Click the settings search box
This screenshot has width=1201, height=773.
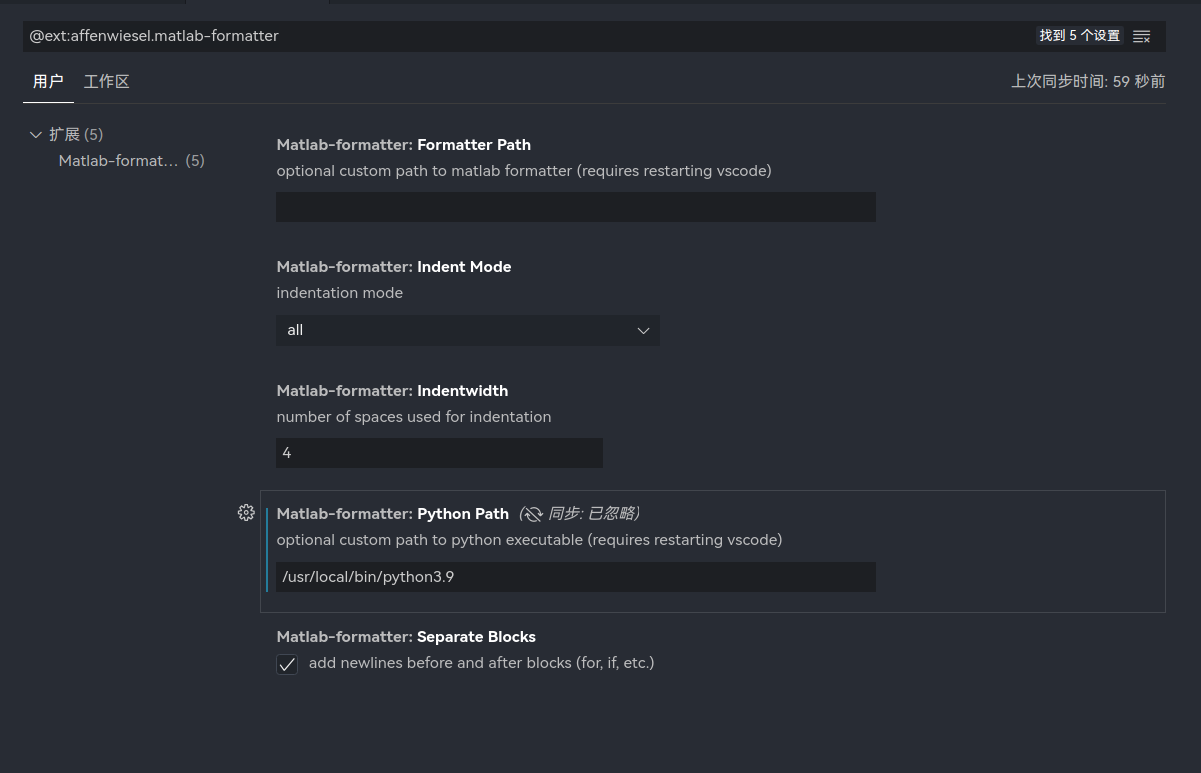(x=520, y=36)
